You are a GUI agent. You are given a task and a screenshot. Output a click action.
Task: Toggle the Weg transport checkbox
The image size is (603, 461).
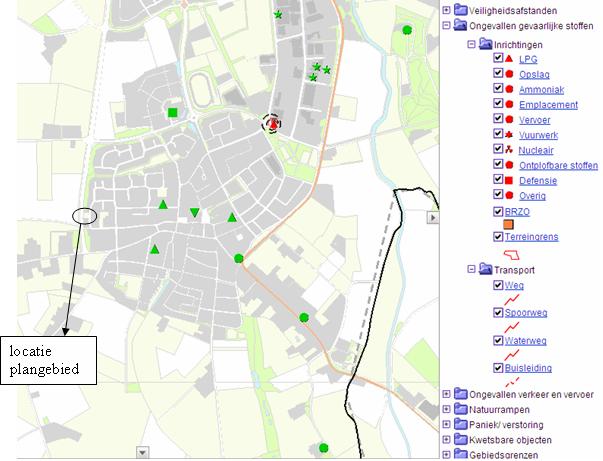click(498, 285)
